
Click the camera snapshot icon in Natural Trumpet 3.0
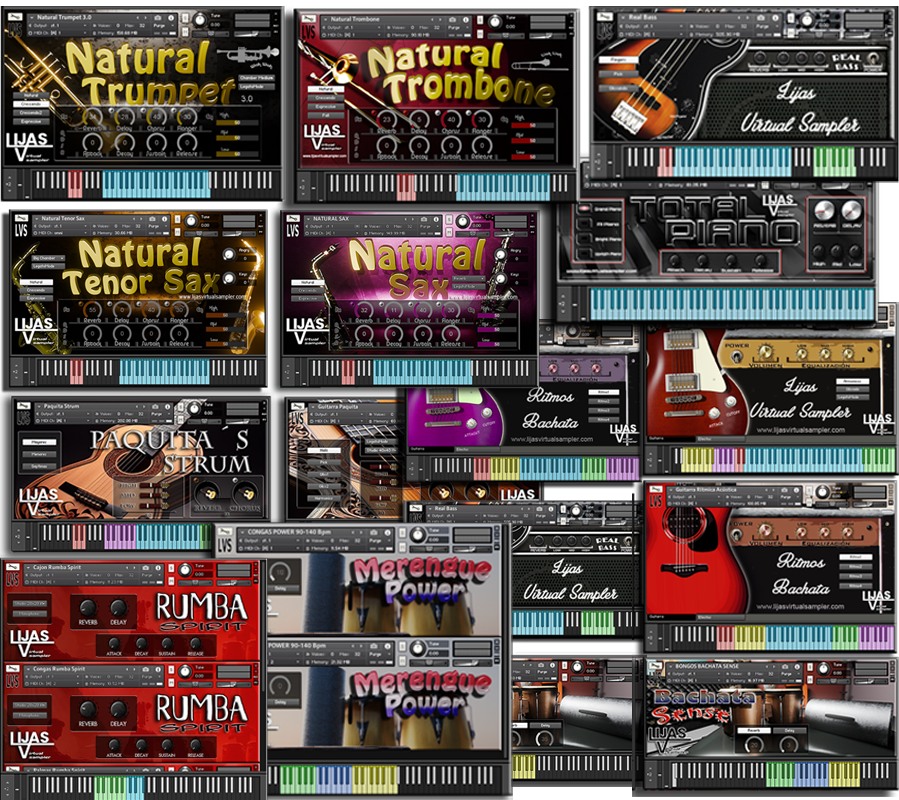(158, 18)
